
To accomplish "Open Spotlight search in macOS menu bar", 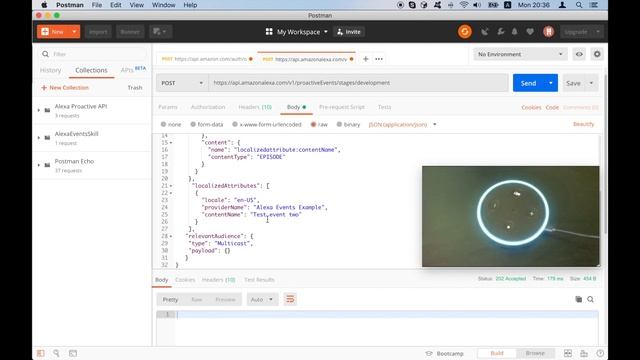I will [579, 5].
